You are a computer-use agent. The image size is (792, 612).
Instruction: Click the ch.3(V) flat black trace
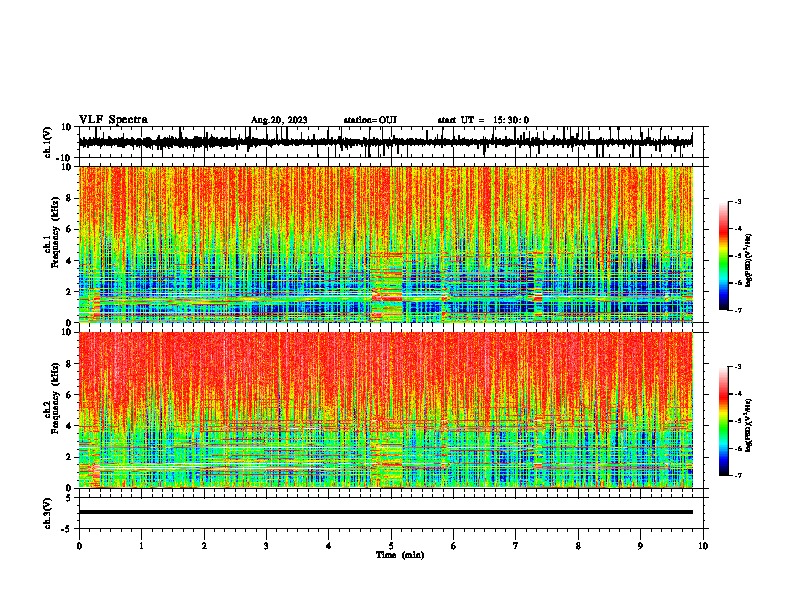[386, 512]
